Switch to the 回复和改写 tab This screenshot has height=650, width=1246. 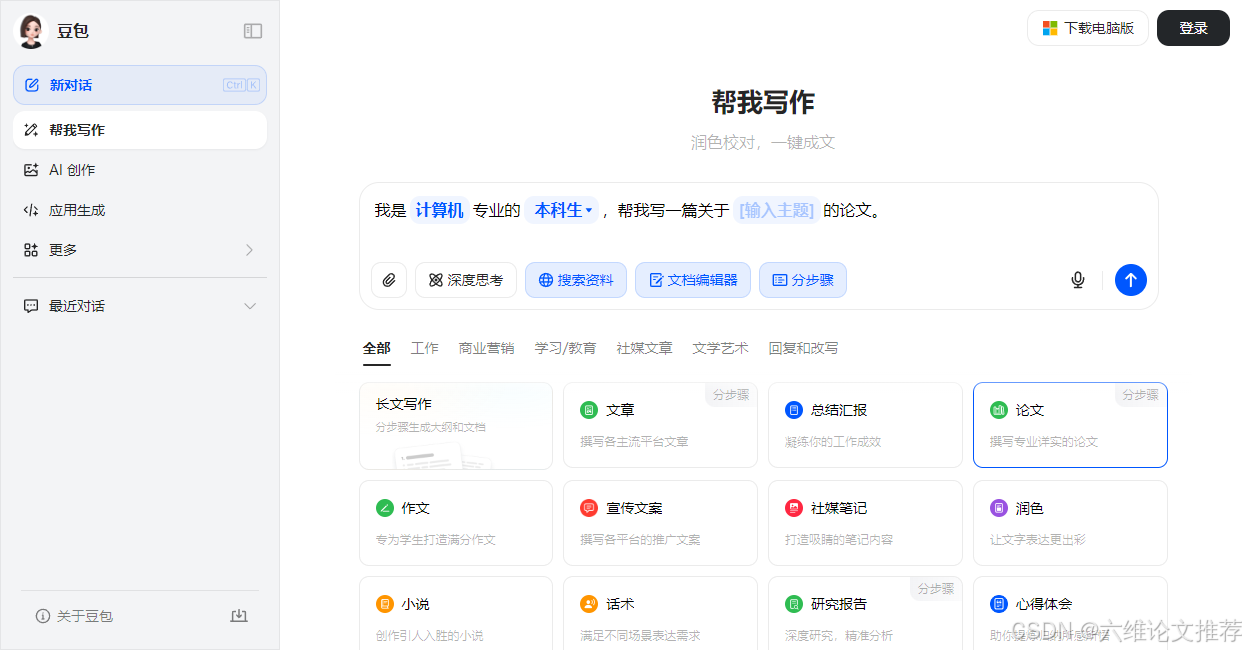(804, 348)
